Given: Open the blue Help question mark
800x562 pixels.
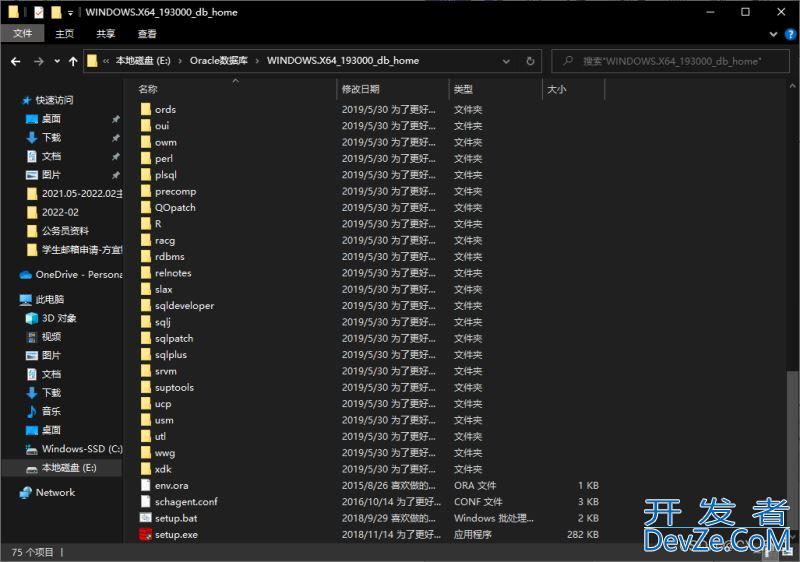Looking at the screenshot, I should [790, 34].
